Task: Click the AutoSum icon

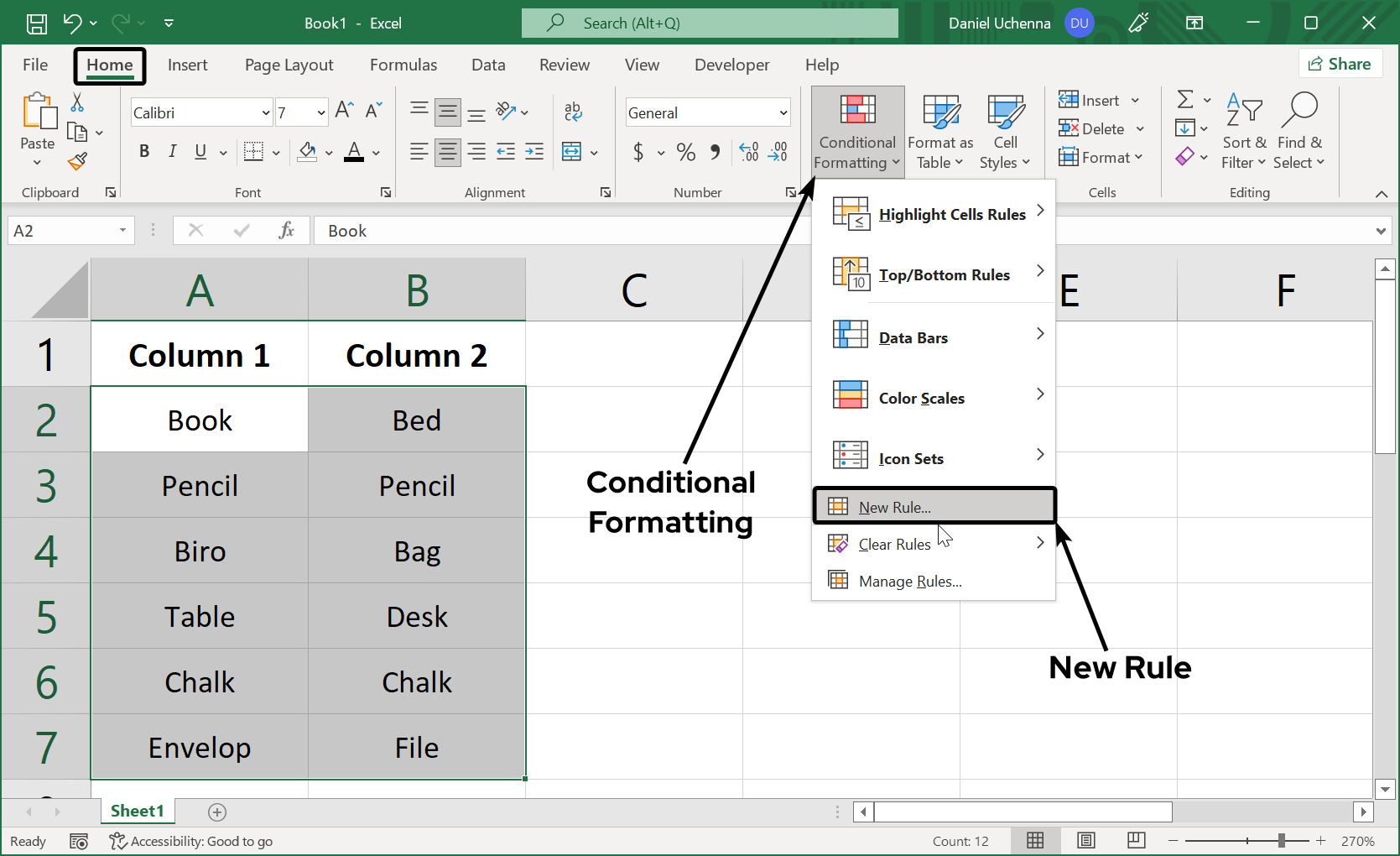Action: [x=1185, y=99]
